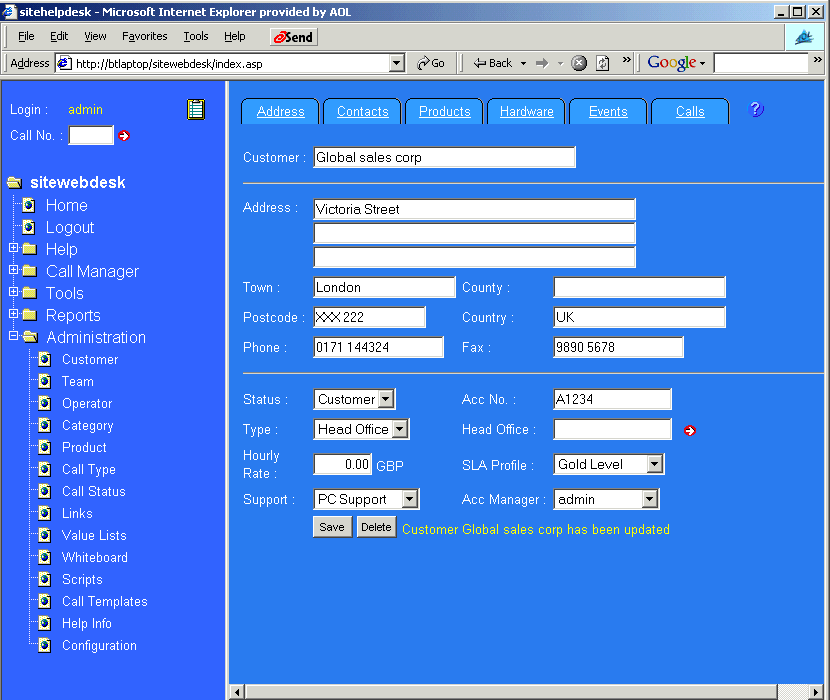Switch to the Contacts tab
Viewport: 830px width, 700px height.
[363, 111]
